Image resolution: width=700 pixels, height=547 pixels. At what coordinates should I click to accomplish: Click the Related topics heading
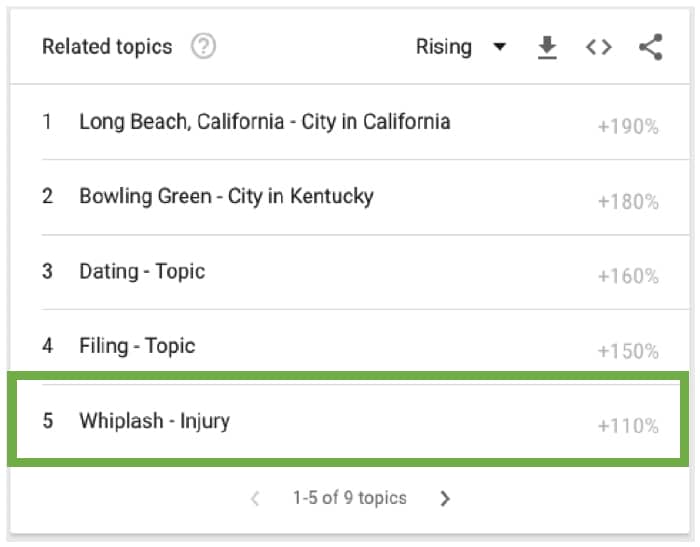pos(107,47)
